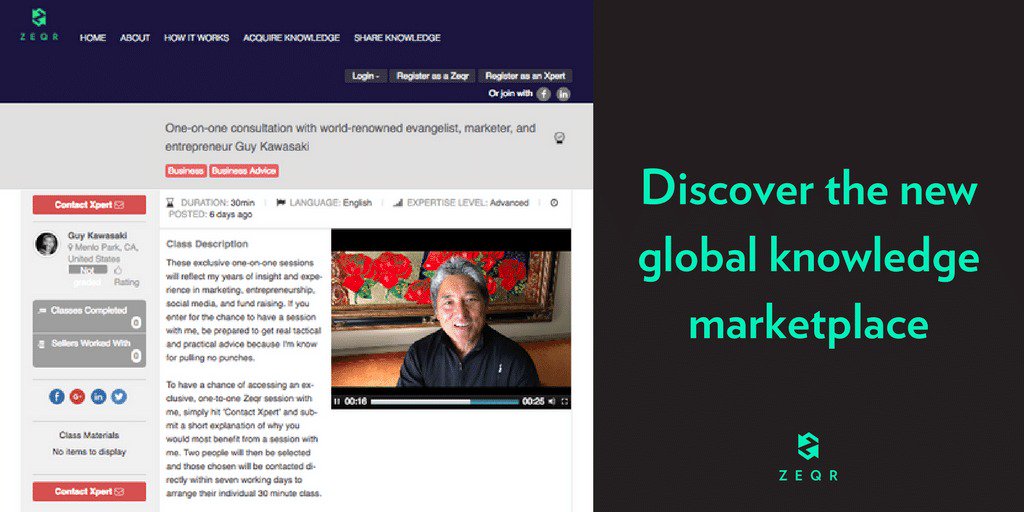Click Register as a Zeqr button
Viewport: 1024px width, 512px height.
[x=432, y=76]
